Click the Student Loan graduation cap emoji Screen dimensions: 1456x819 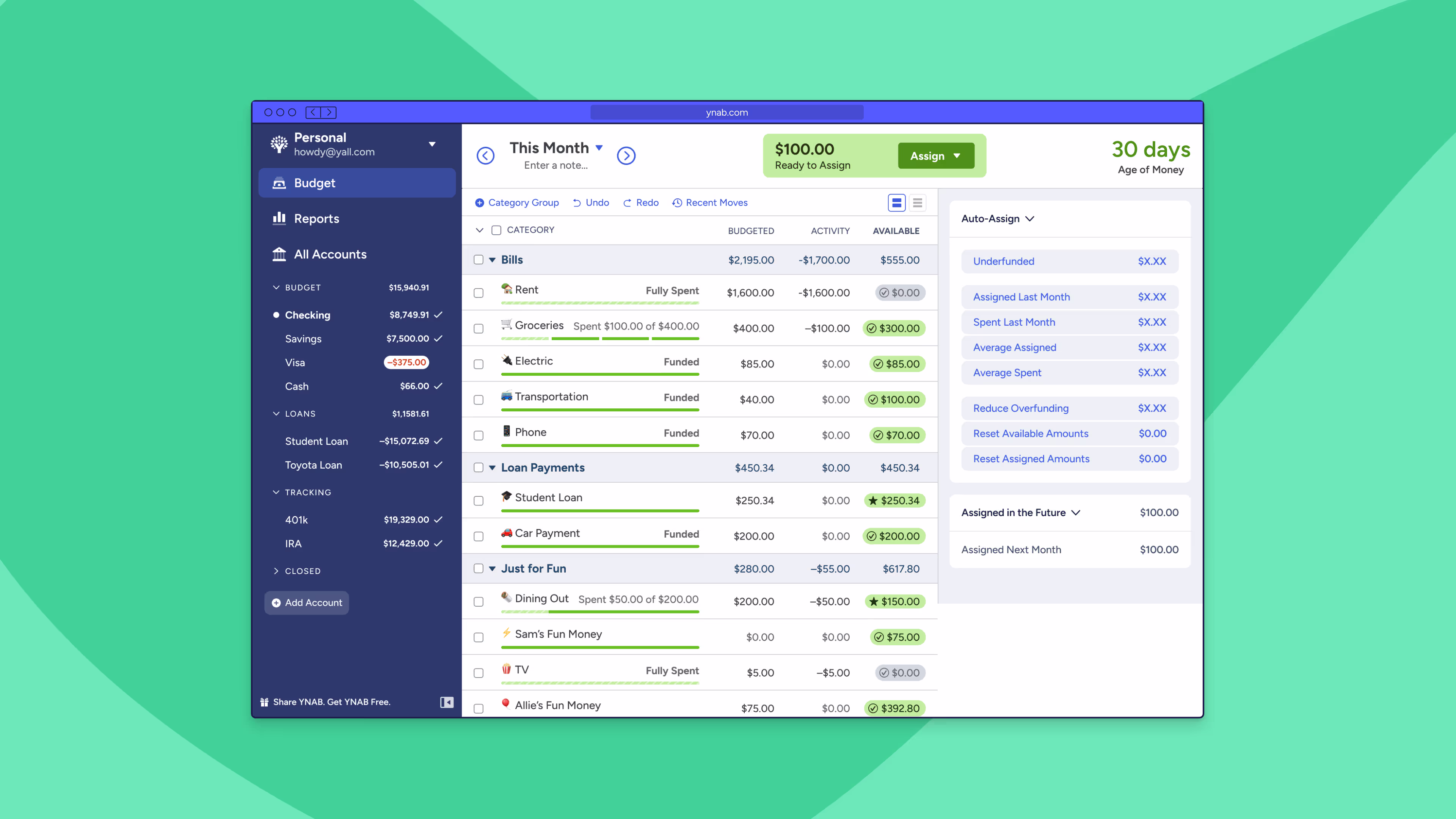[507, 496]
